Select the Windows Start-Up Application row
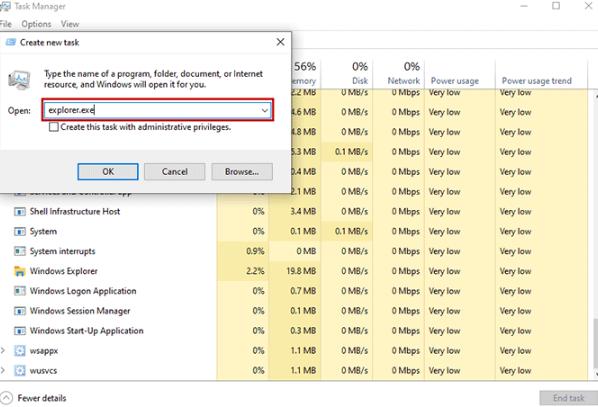Screen dimensions: 598x407 pos(294,331)
